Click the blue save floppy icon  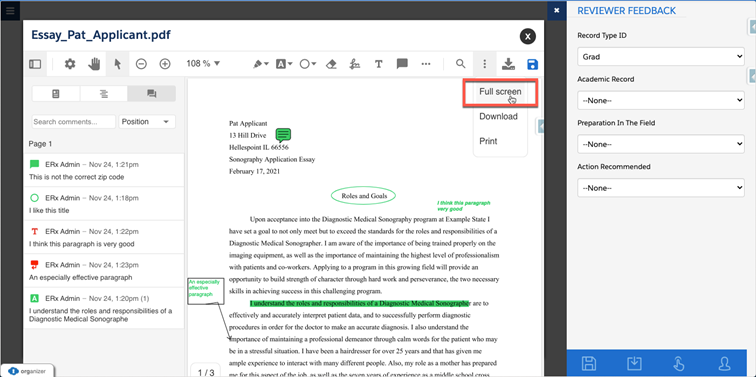[533, 64]
